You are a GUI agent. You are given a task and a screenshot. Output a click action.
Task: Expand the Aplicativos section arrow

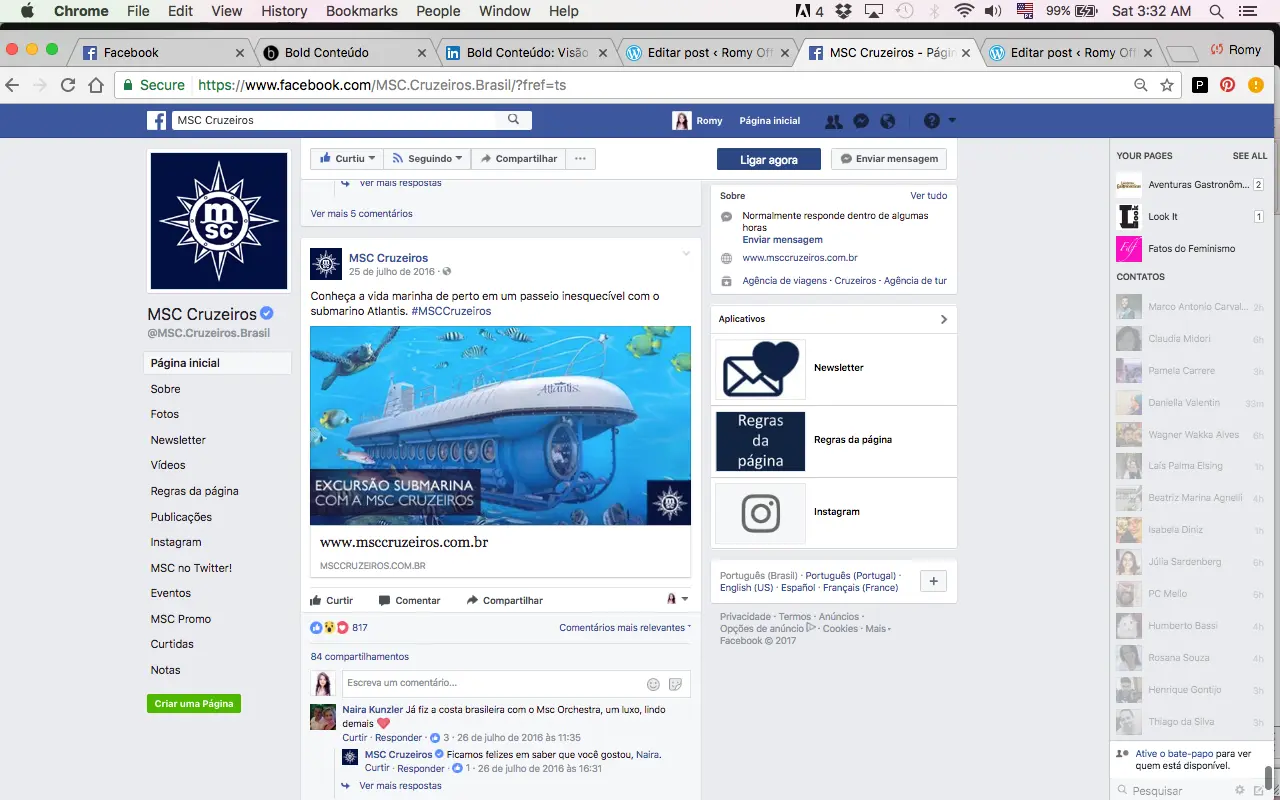(x=943, y=319)
